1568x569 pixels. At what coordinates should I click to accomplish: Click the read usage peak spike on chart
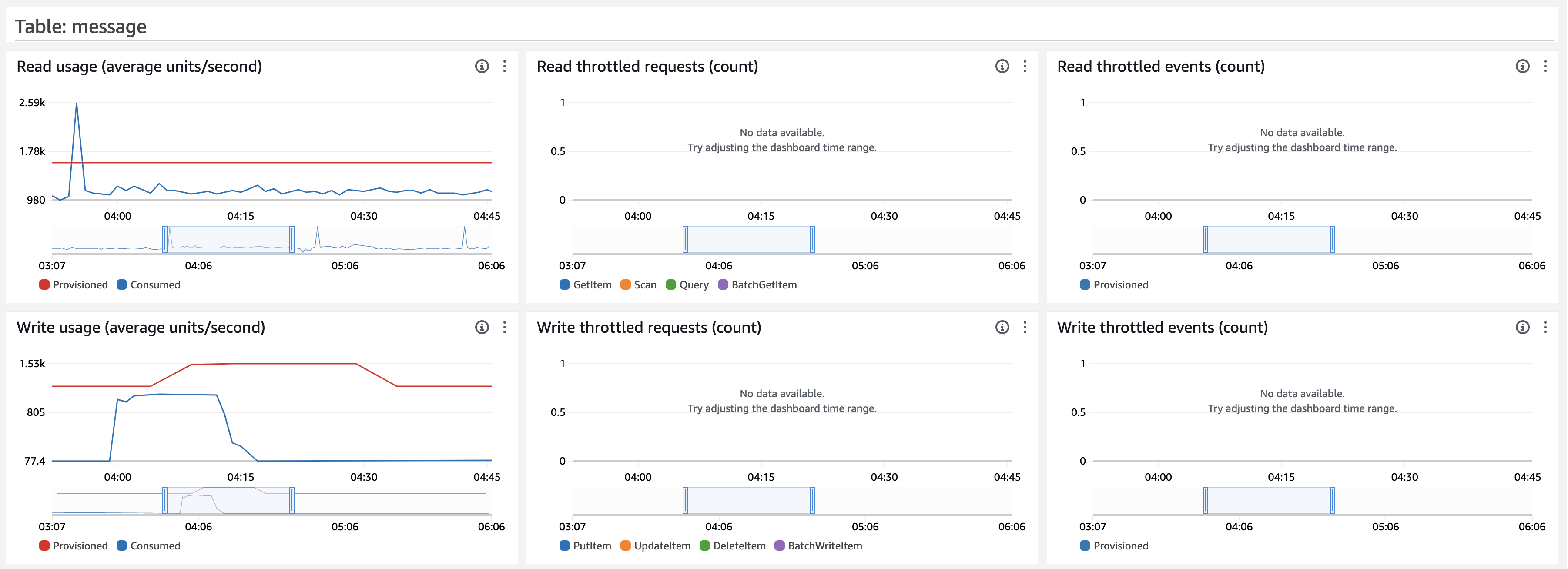point(77,105)
